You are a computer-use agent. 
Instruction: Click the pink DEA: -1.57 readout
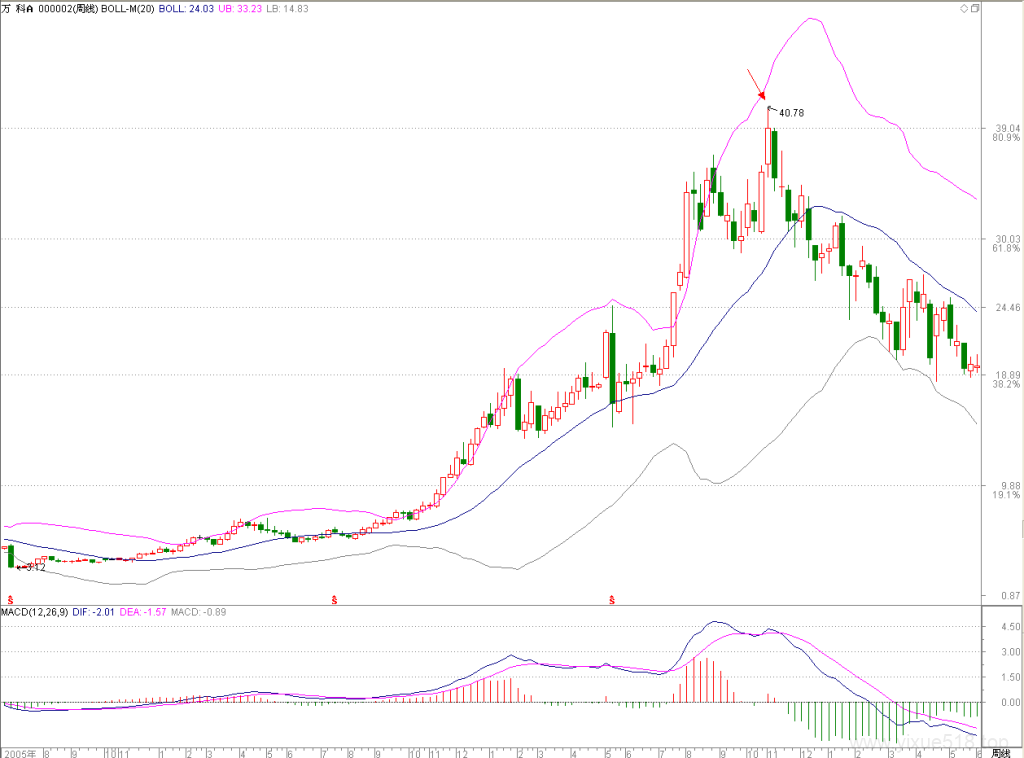[x=143, y=612]
